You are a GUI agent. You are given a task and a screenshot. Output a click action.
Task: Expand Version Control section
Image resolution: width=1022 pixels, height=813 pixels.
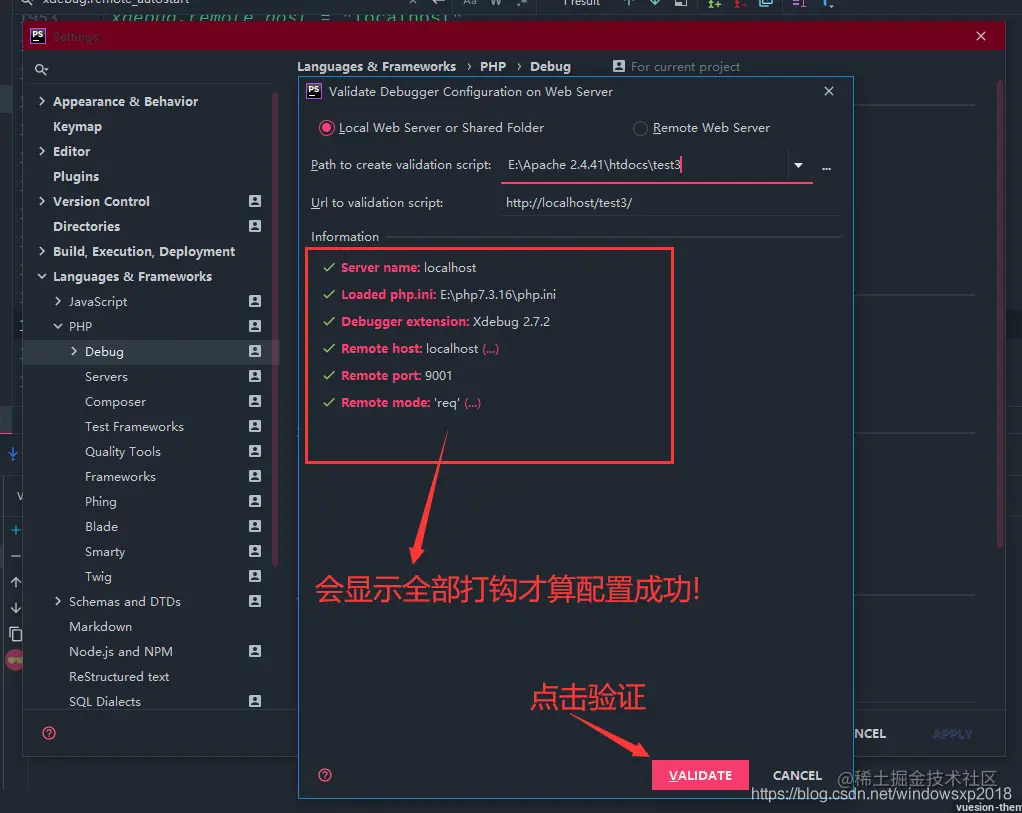coord(42,201)
